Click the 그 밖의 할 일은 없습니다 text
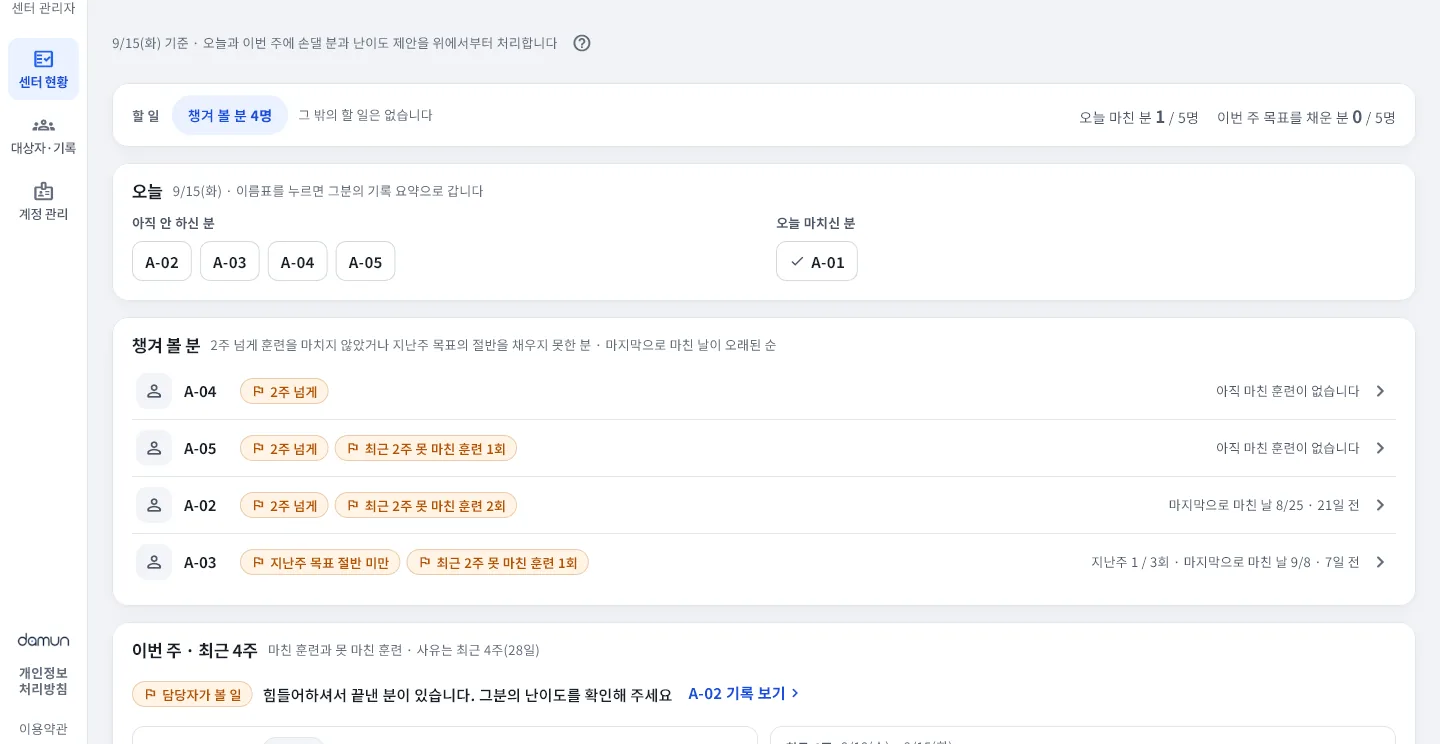This screenshot has width=1440, height=744. point(365,115)
